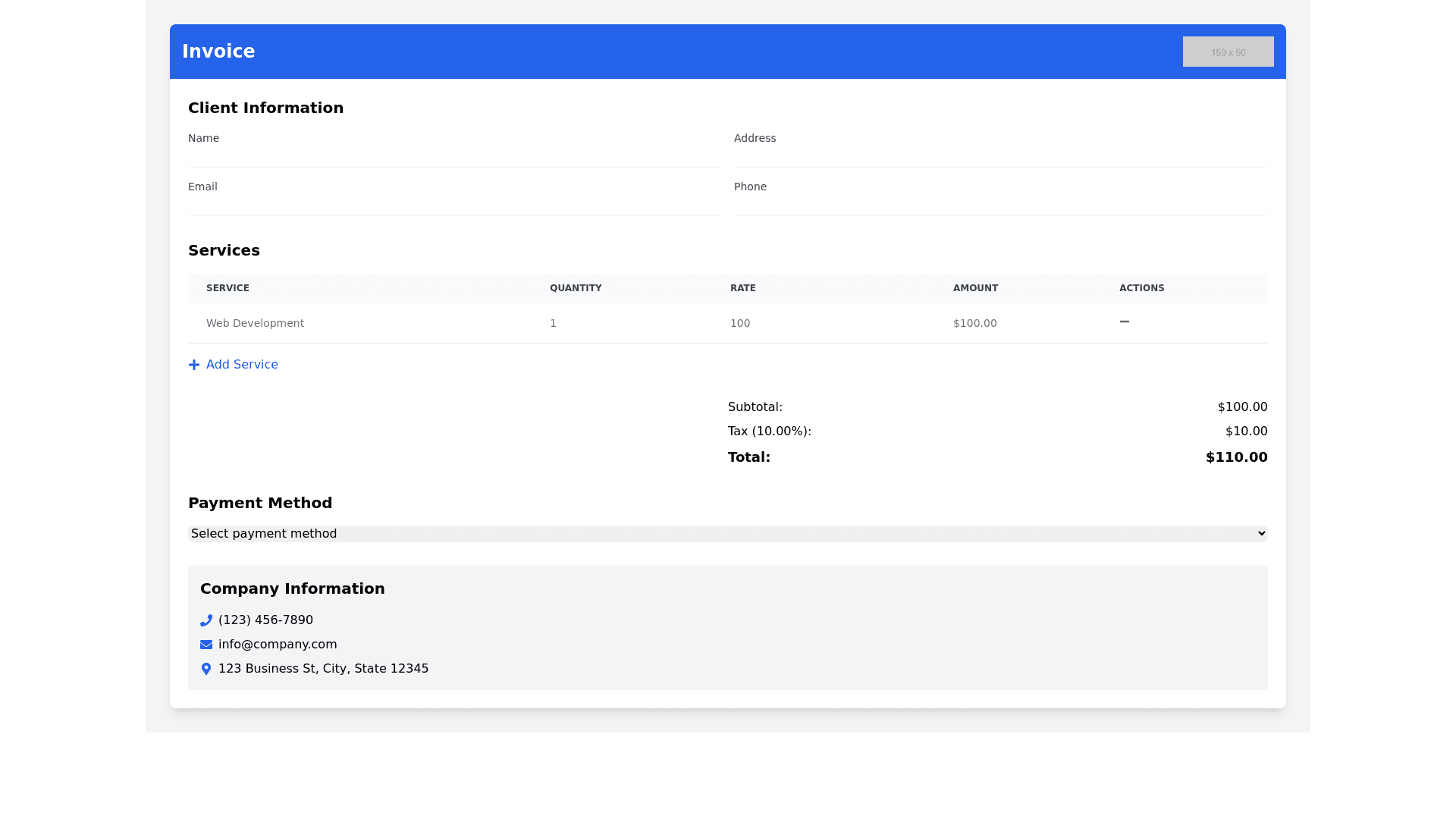1456x819 pixels.
Task: Click the 150 x 50 logo placeholder
Action: point(1228,52)
